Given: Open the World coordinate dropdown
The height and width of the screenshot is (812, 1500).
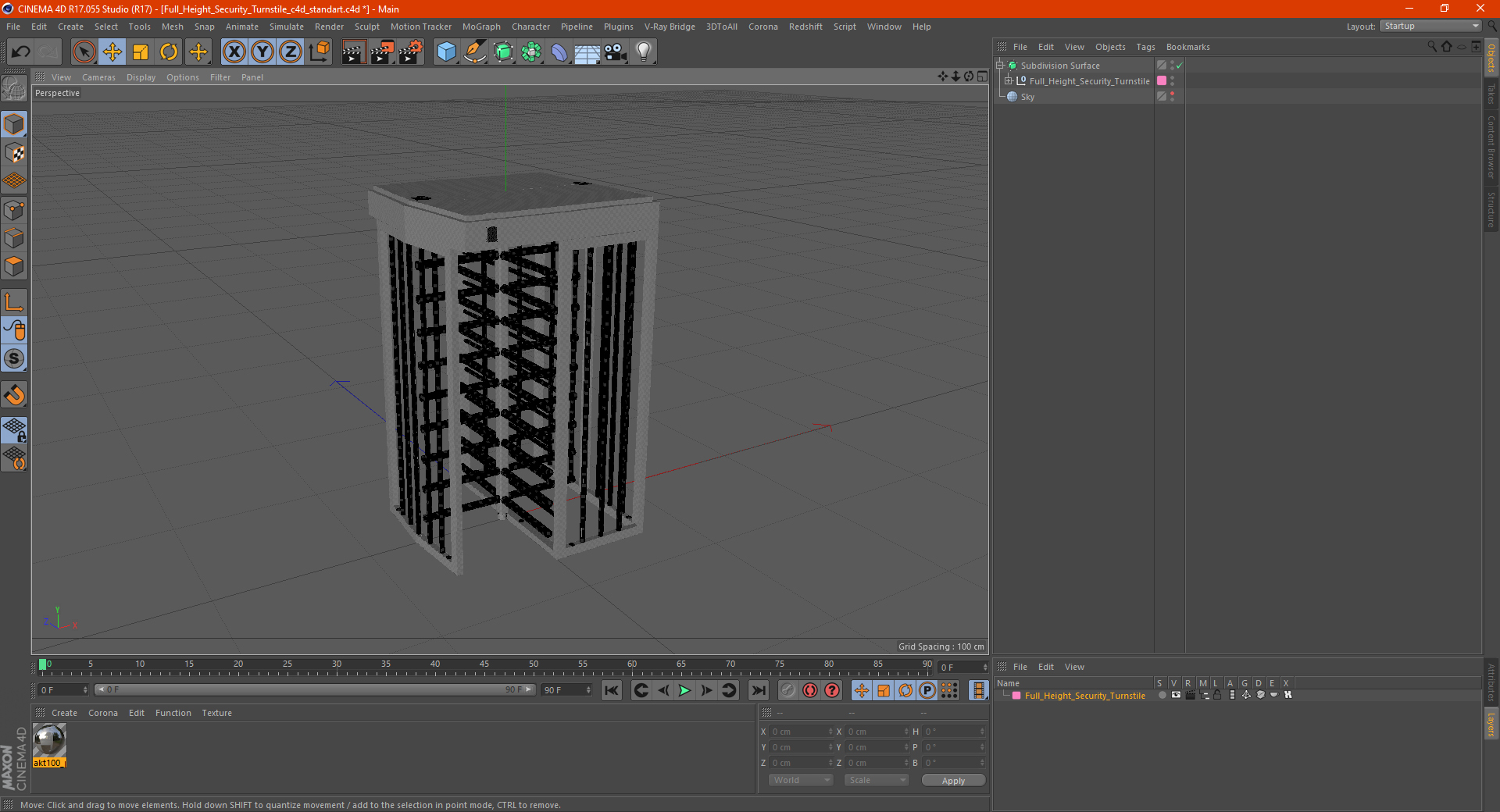Looking at the screenshot, I should [x=801, y=780].
